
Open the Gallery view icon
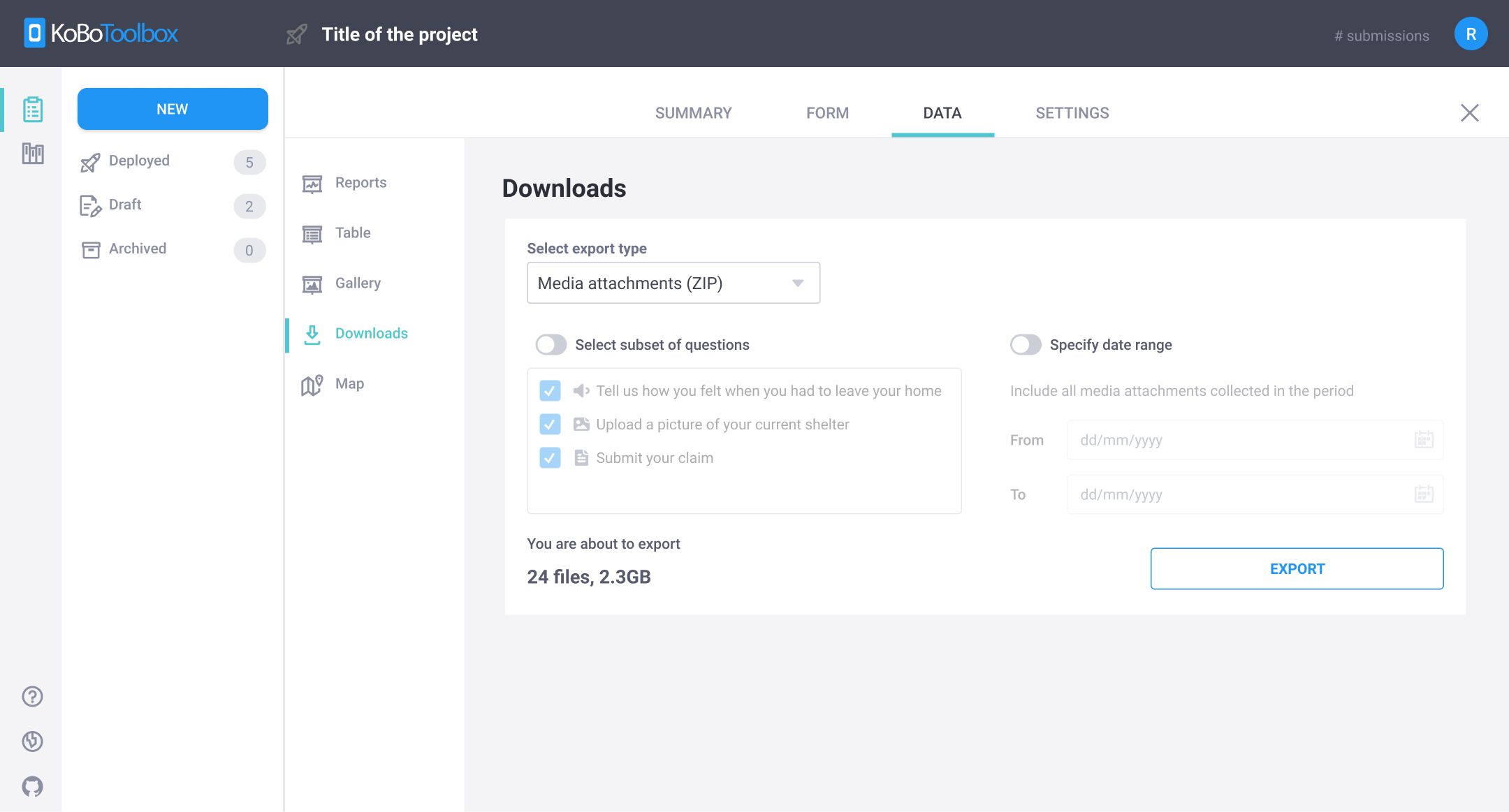coord(312,283)
